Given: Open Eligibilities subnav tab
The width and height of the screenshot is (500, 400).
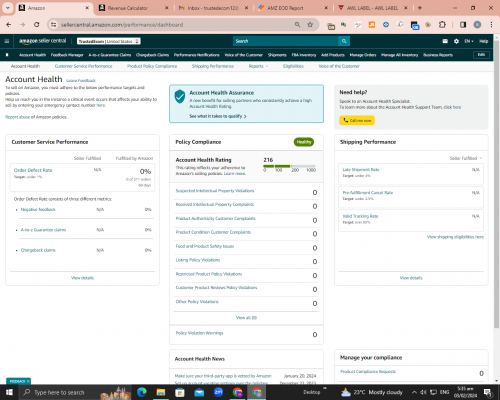Looking at the screenshot, I should point(293,66).
